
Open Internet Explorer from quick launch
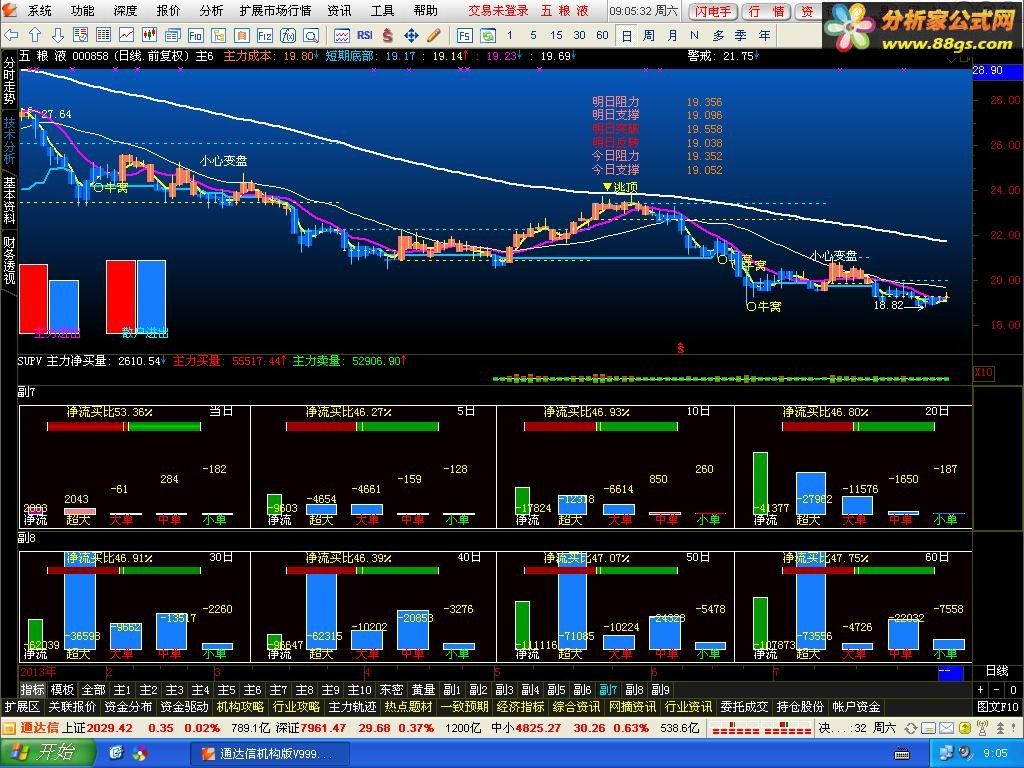[117, 753]
